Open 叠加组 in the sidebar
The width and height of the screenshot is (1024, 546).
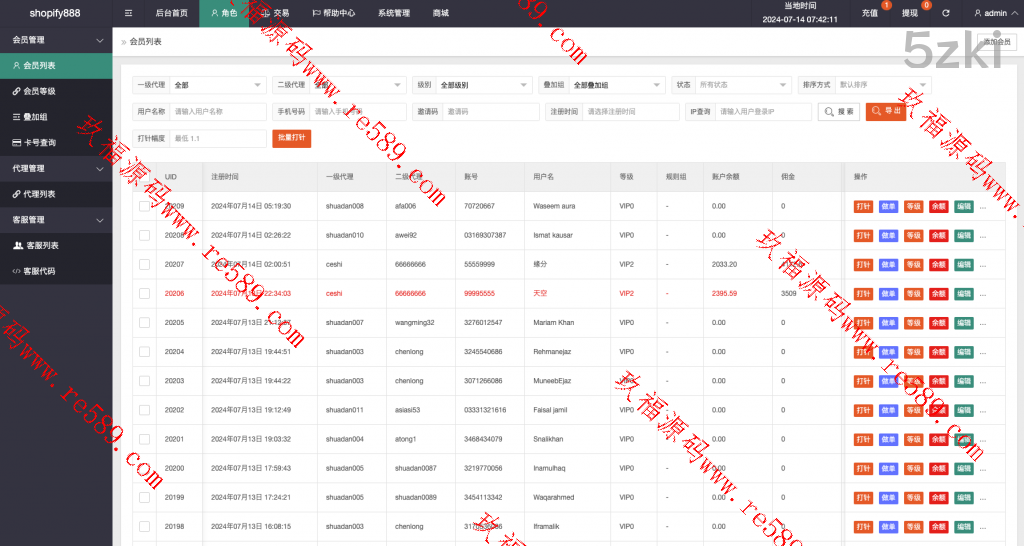(35, 117)
